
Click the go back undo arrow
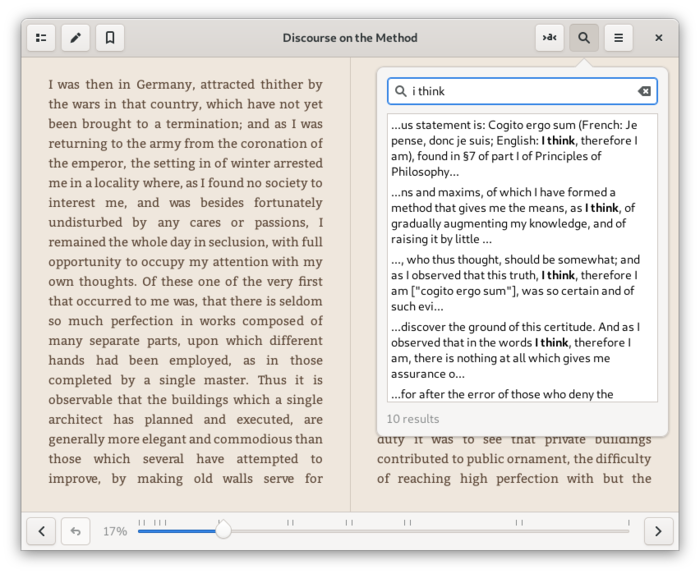[x=75, y=531]
